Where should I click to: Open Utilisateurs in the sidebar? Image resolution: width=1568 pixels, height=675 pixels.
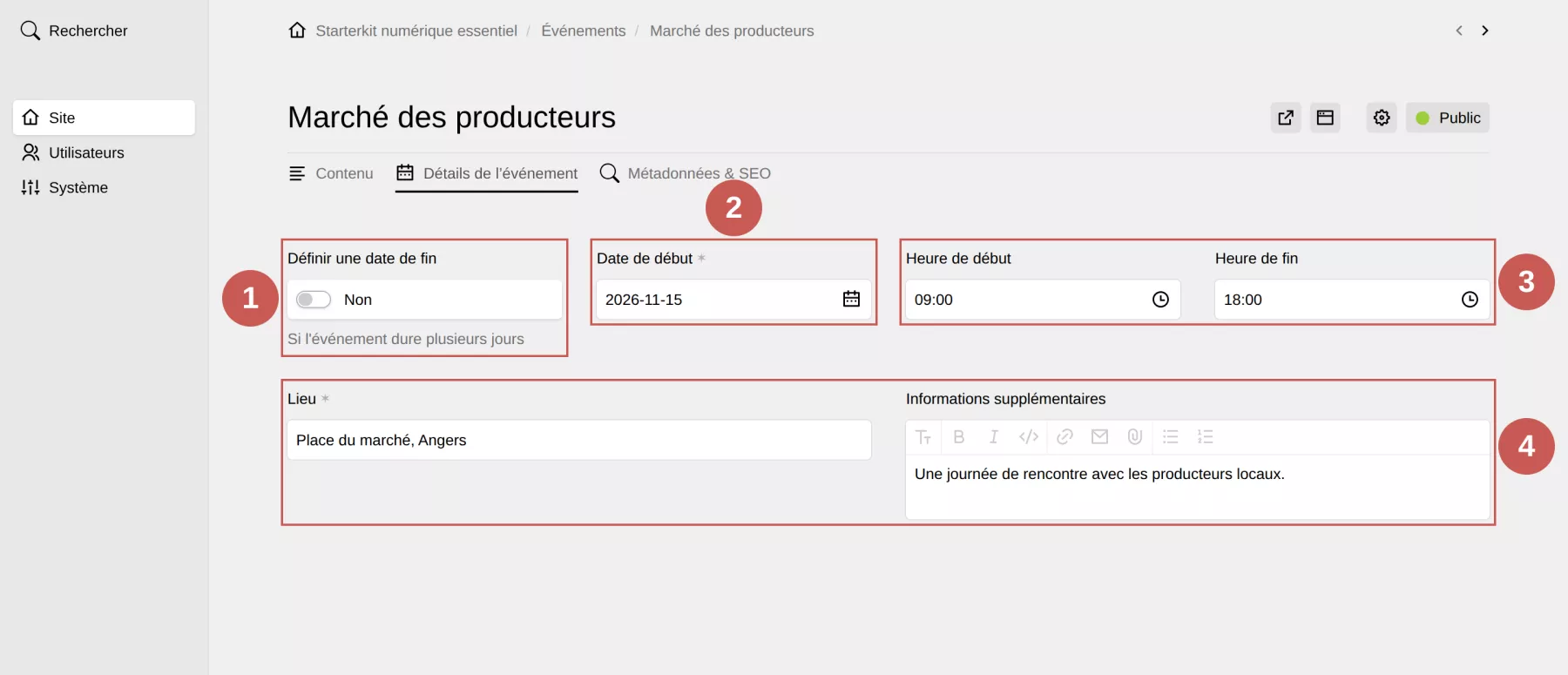pos(104,152)
